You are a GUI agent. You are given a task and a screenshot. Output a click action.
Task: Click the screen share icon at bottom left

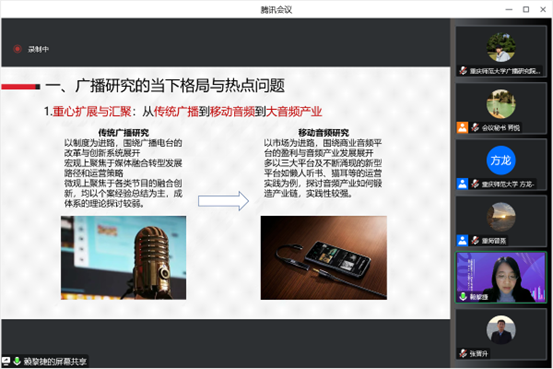pyautogui.click(x=6, y=361)
